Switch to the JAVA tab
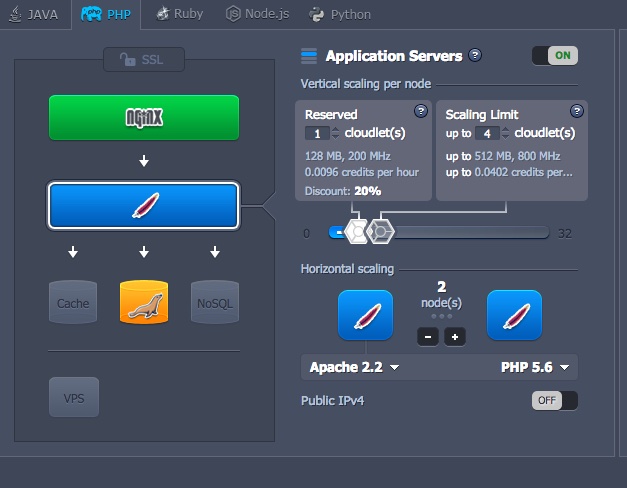Image resolution: width=627 pixels, height=488 pixels. [x=34, y=14]
